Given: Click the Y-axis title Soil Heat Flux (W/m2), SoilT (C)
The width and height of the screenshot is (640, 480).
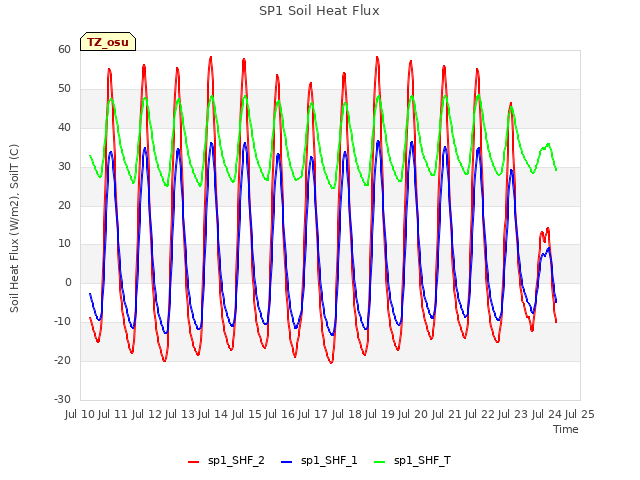Looking at the screenshot, I should coord(14,228).
